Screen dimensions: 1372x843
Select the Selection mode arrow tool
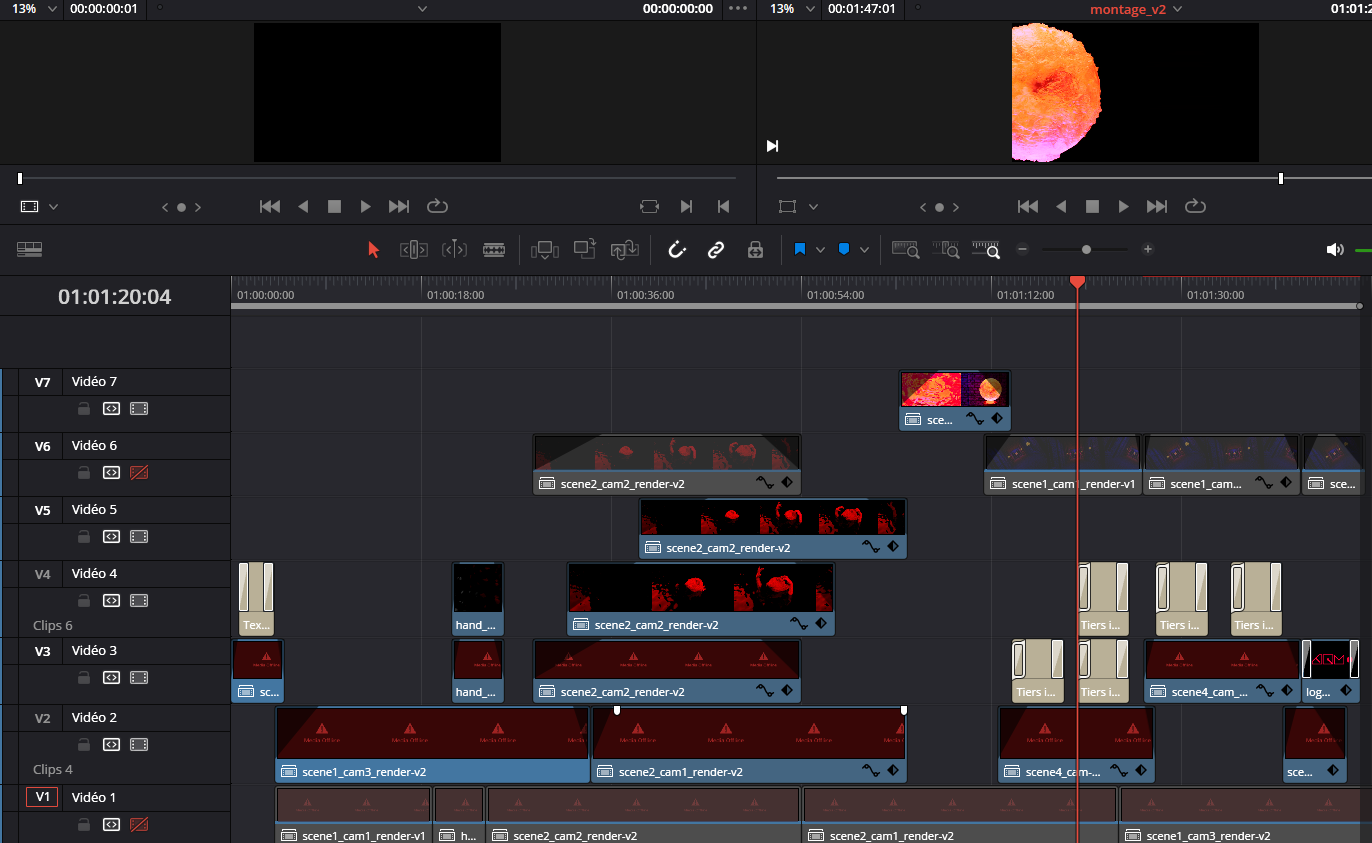click(x=374, y=250)
